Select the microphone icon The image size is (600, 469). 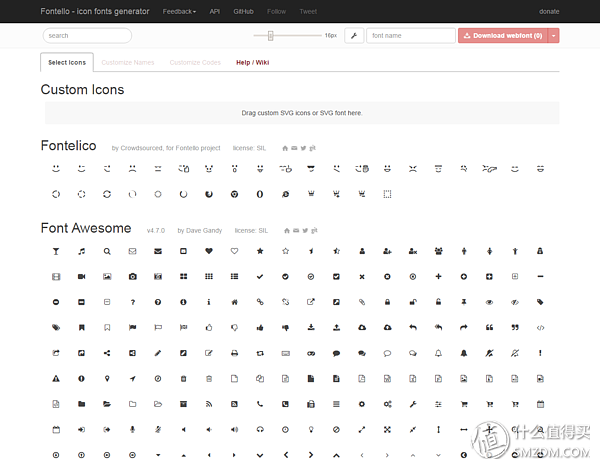(132, 430)
